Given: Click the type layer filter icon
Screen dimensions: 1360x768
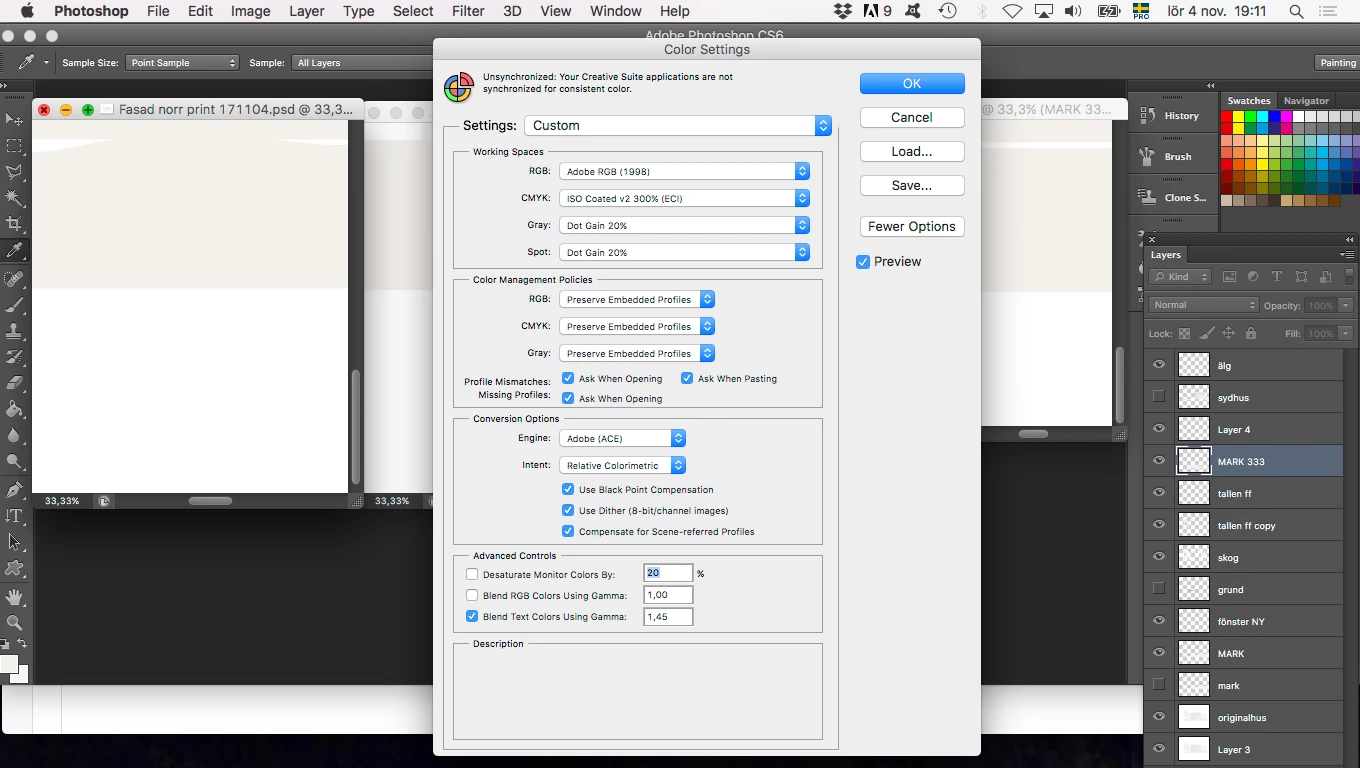Looking at the screenshot, I should click(1277, 277).
